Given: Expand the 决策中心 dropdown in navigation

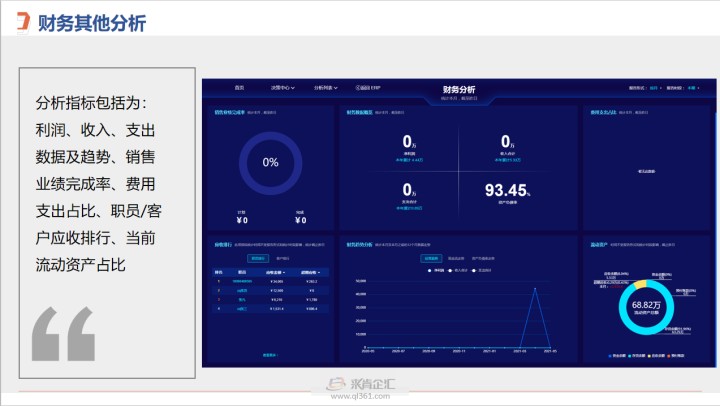Looking at the screenshot, I should tap(282, 88).
